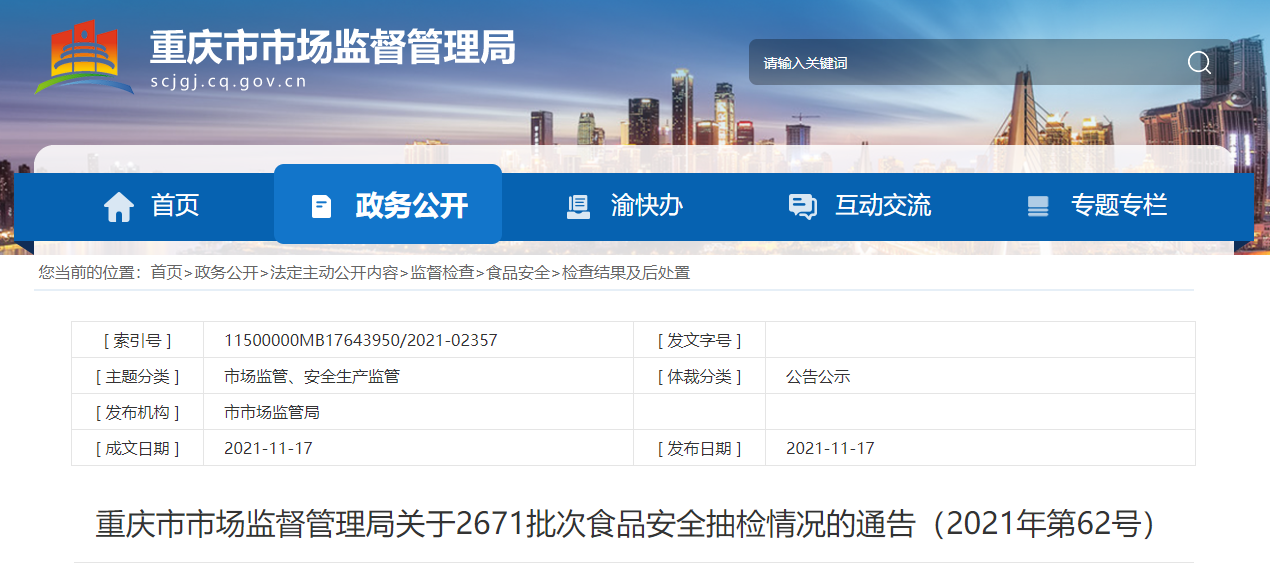Click the [ 发文字号 ] label cell
Screen dimensions: 1270x575
[x=700, y=340]
